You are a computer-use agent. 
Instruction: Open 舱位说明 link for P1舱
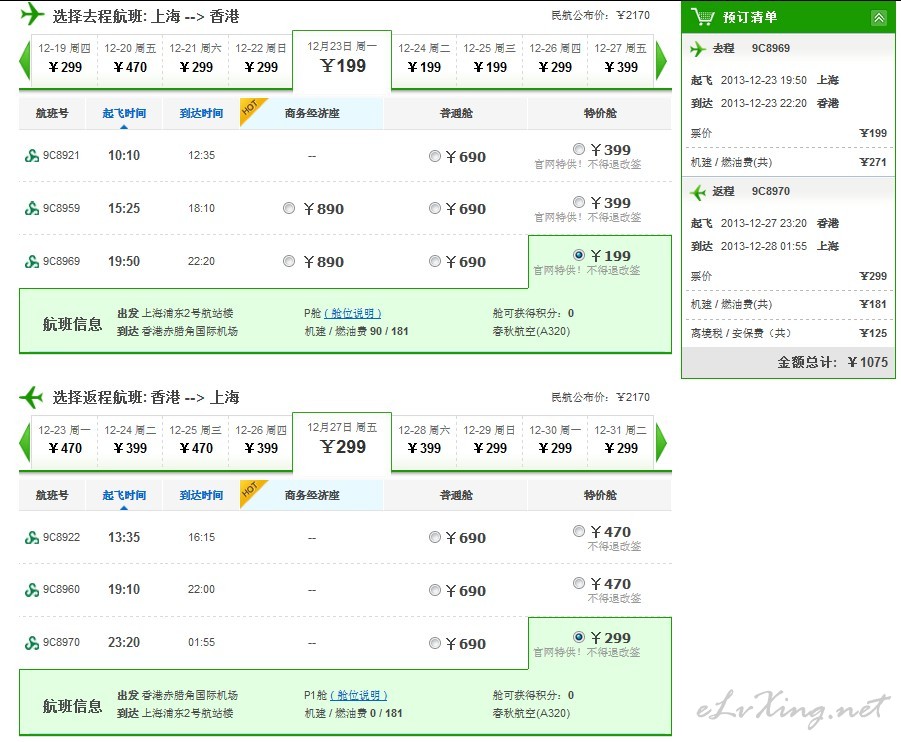(359, 695)
